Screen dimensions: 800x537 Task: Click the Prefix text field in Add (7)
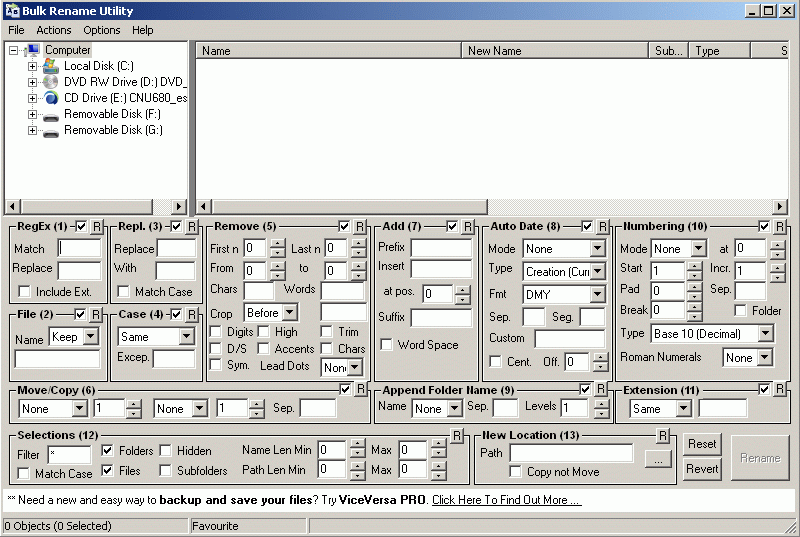tap(441, 248)
